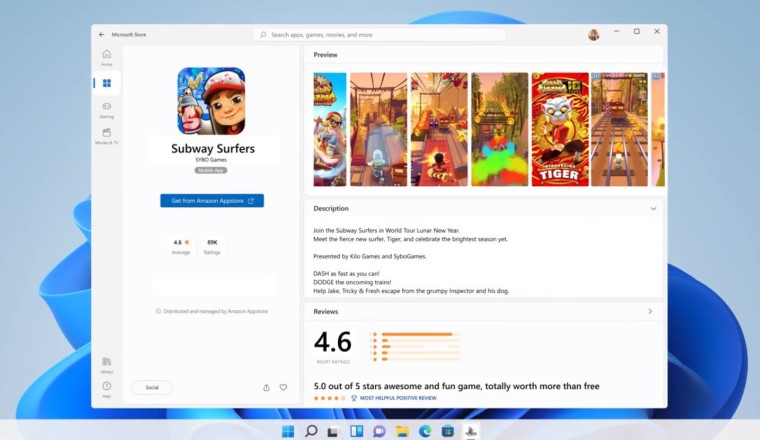Click the review's star rating row
This screenshot has height=440, width=760.
pyautogui.click(x=330, y=398)
